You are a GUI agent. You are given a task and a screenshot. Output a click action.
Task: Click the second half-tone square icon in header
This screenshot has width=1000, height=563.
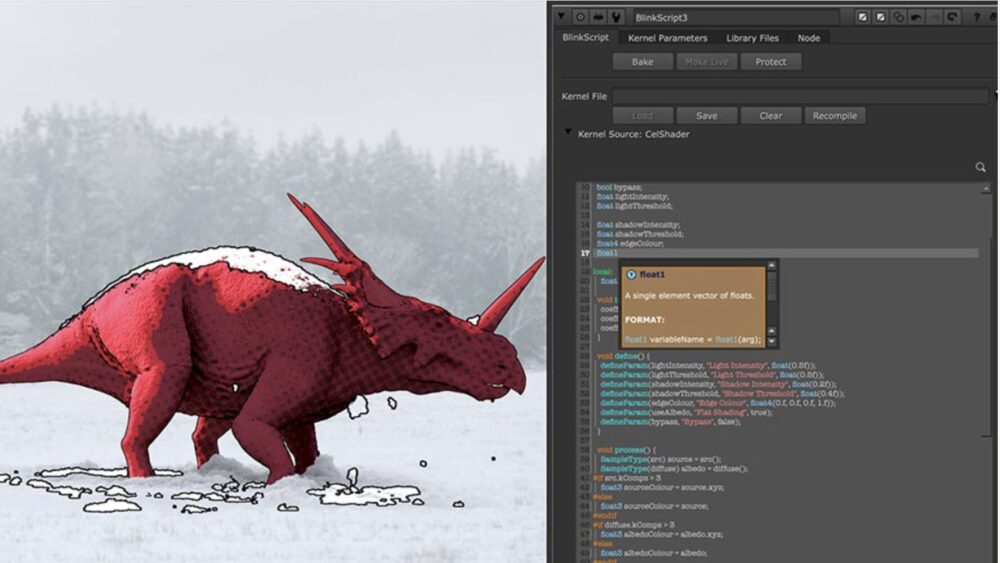pos(880,17)
